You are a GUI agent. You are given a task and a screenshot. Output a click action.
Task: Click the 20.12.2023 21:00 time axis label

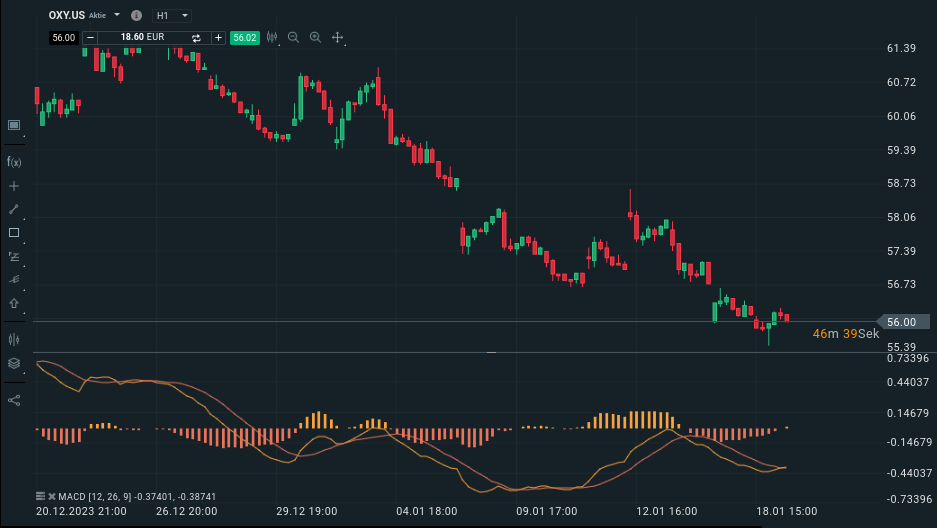81,511
